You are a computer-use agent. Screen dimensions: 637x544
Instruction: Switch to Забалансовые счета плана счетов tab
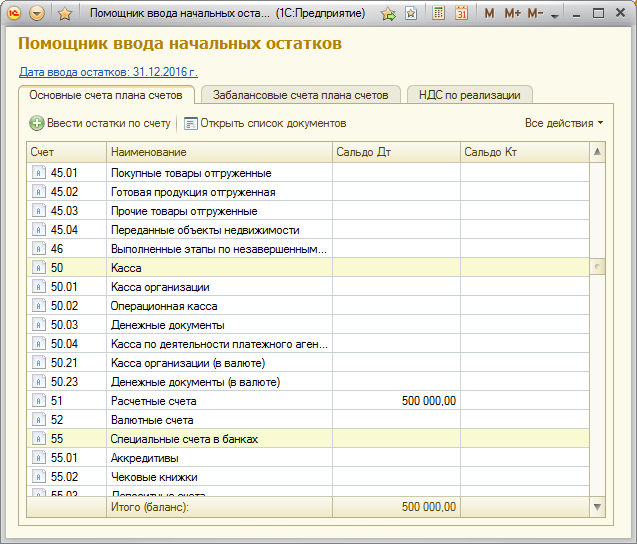point(301,95)
